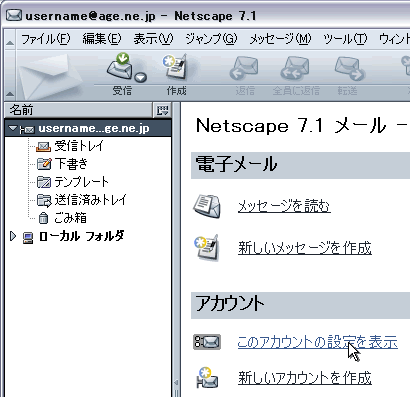Click the Netscape envelope icon in title bar
Screen dimensions: 410x397
click(14, 15)
